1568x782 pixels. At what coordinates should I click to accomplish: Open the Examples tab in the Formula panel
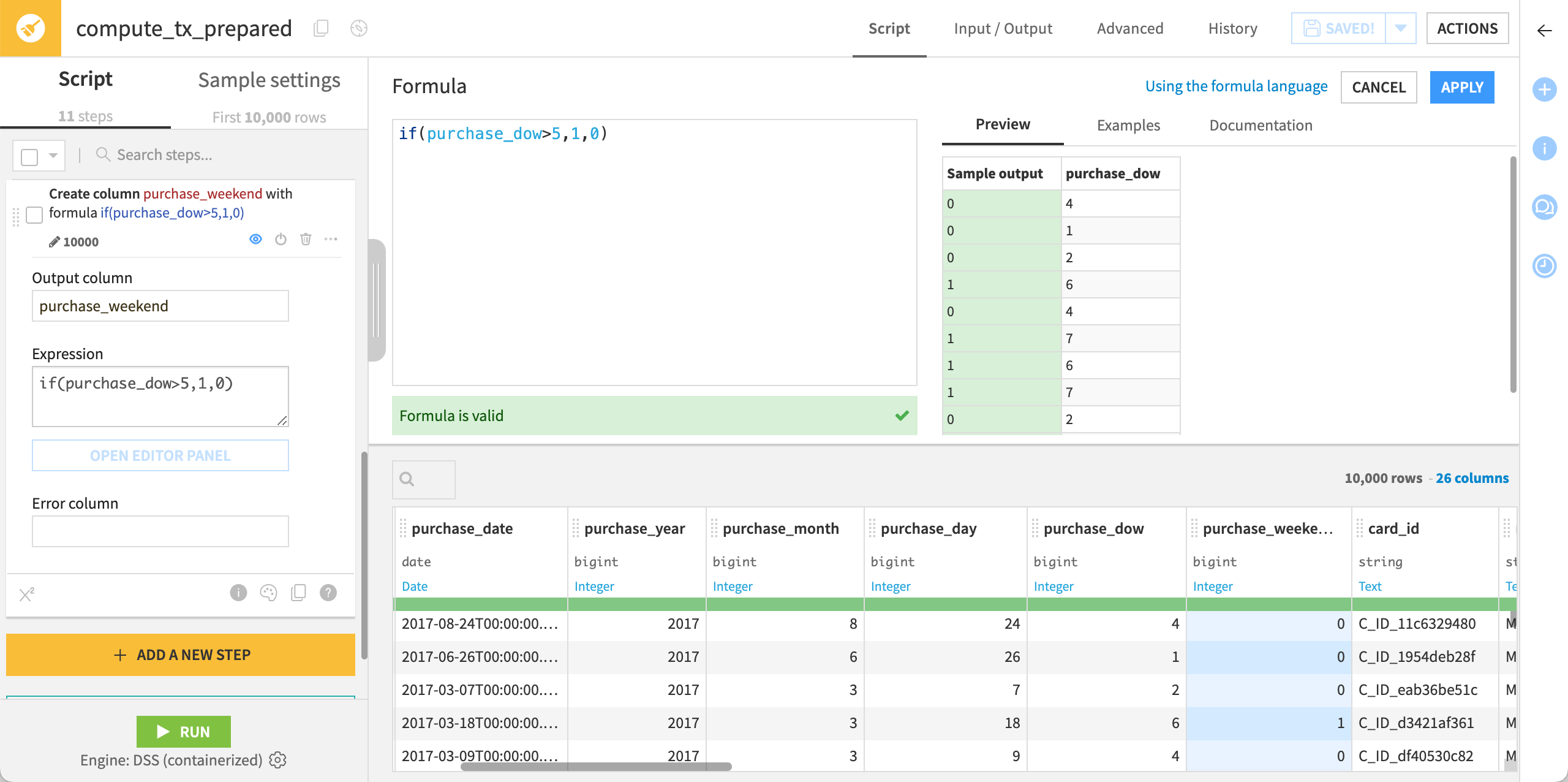[1128, 125]
